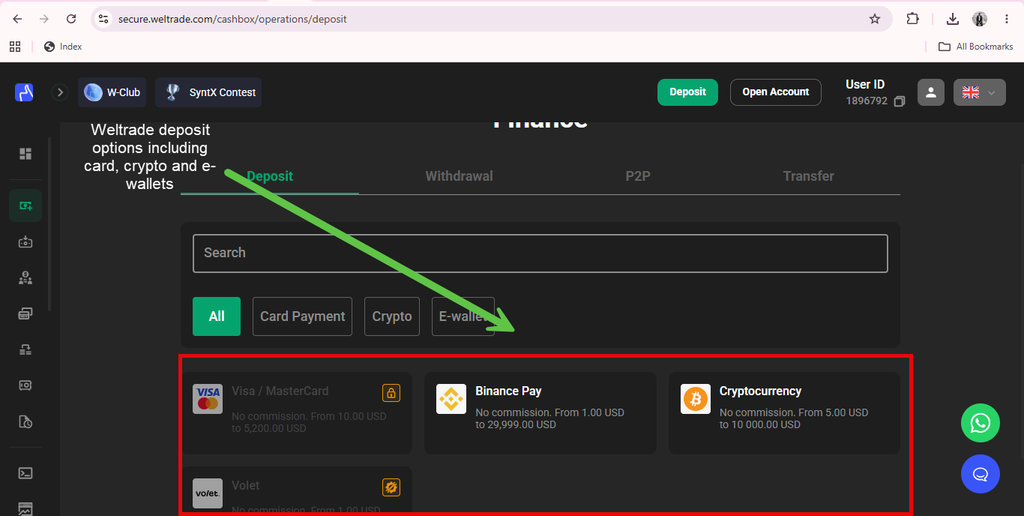This screenshot has height=516, width=1024.
Task: Switch to the Transfer tab
Action: point(808,176)
